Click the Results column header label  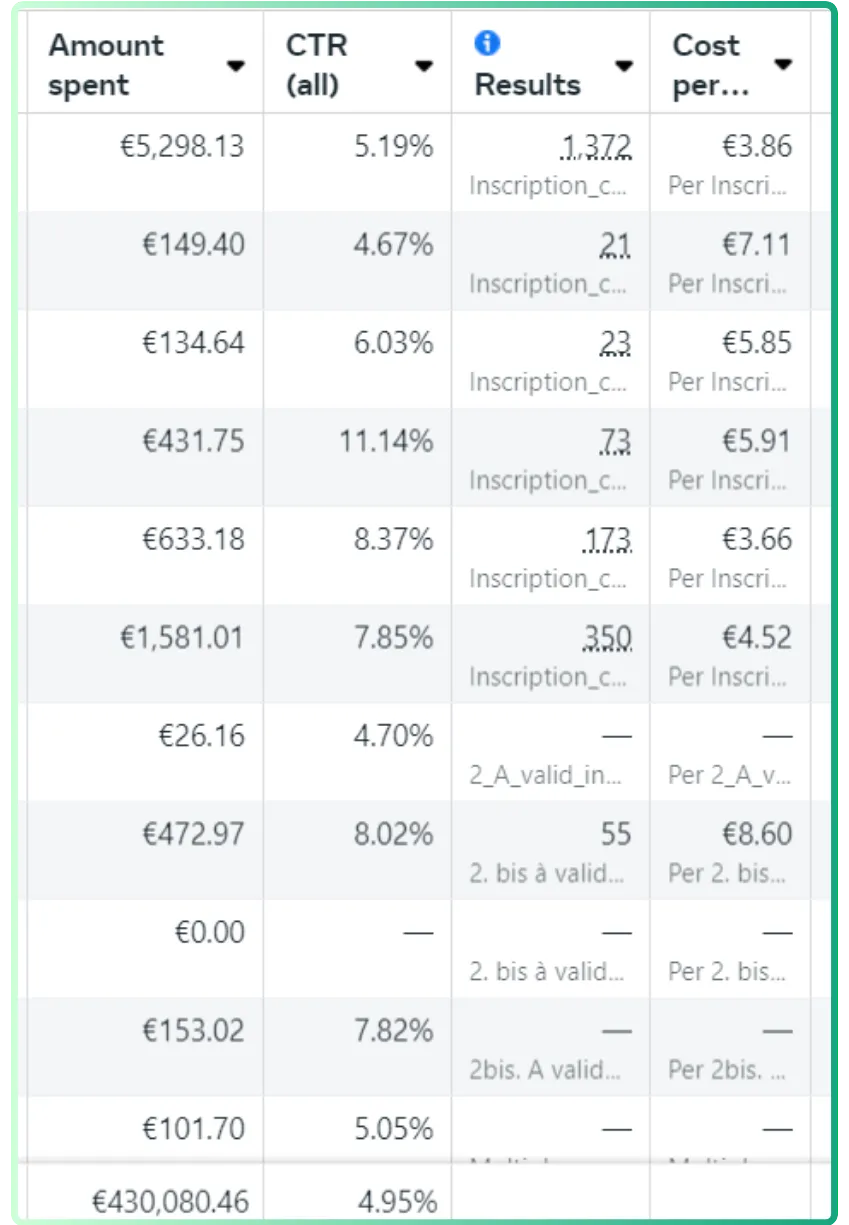pos(528,85)
